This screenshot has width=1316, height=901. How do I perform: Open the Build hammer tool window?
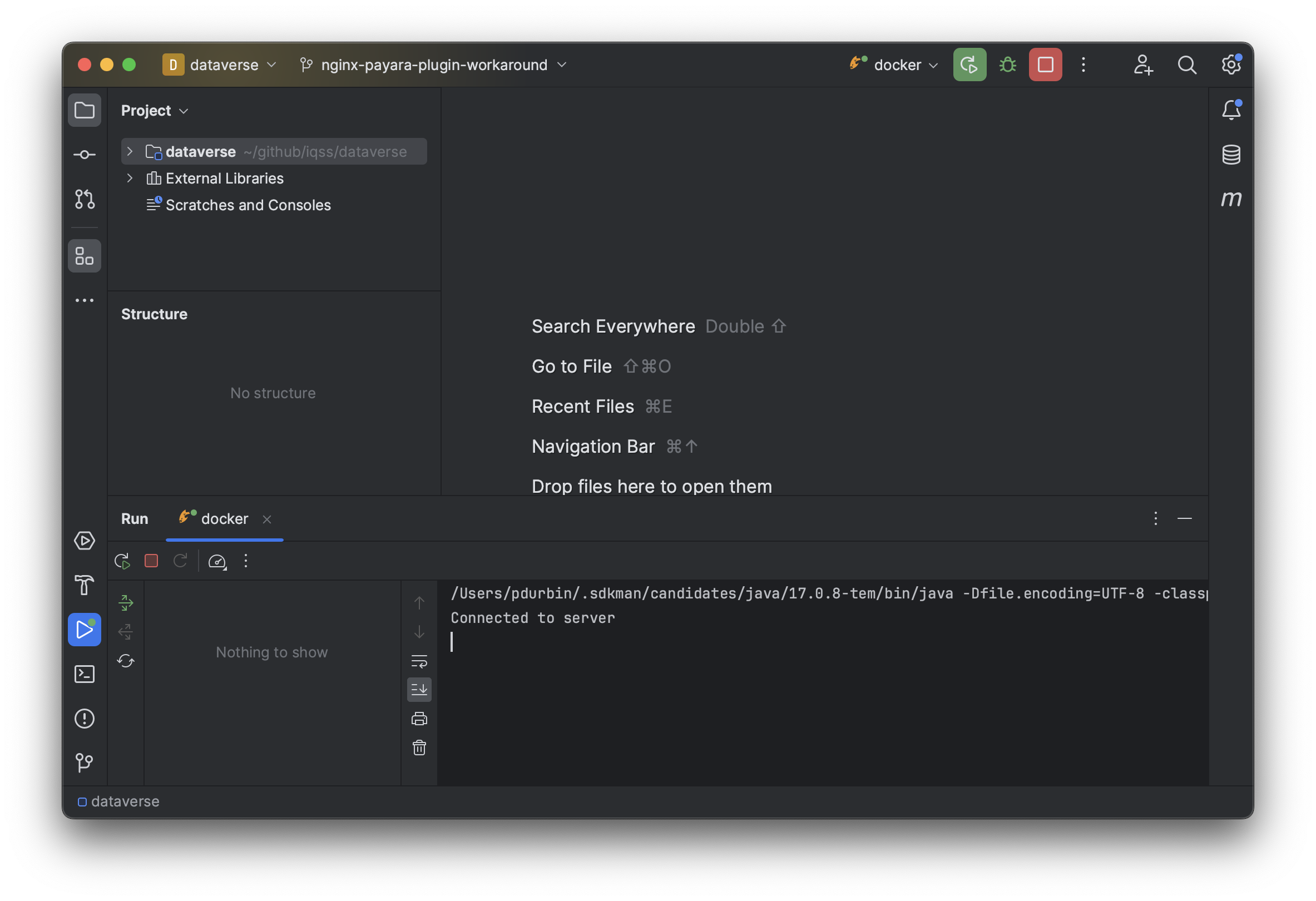[x=85, y=585]
